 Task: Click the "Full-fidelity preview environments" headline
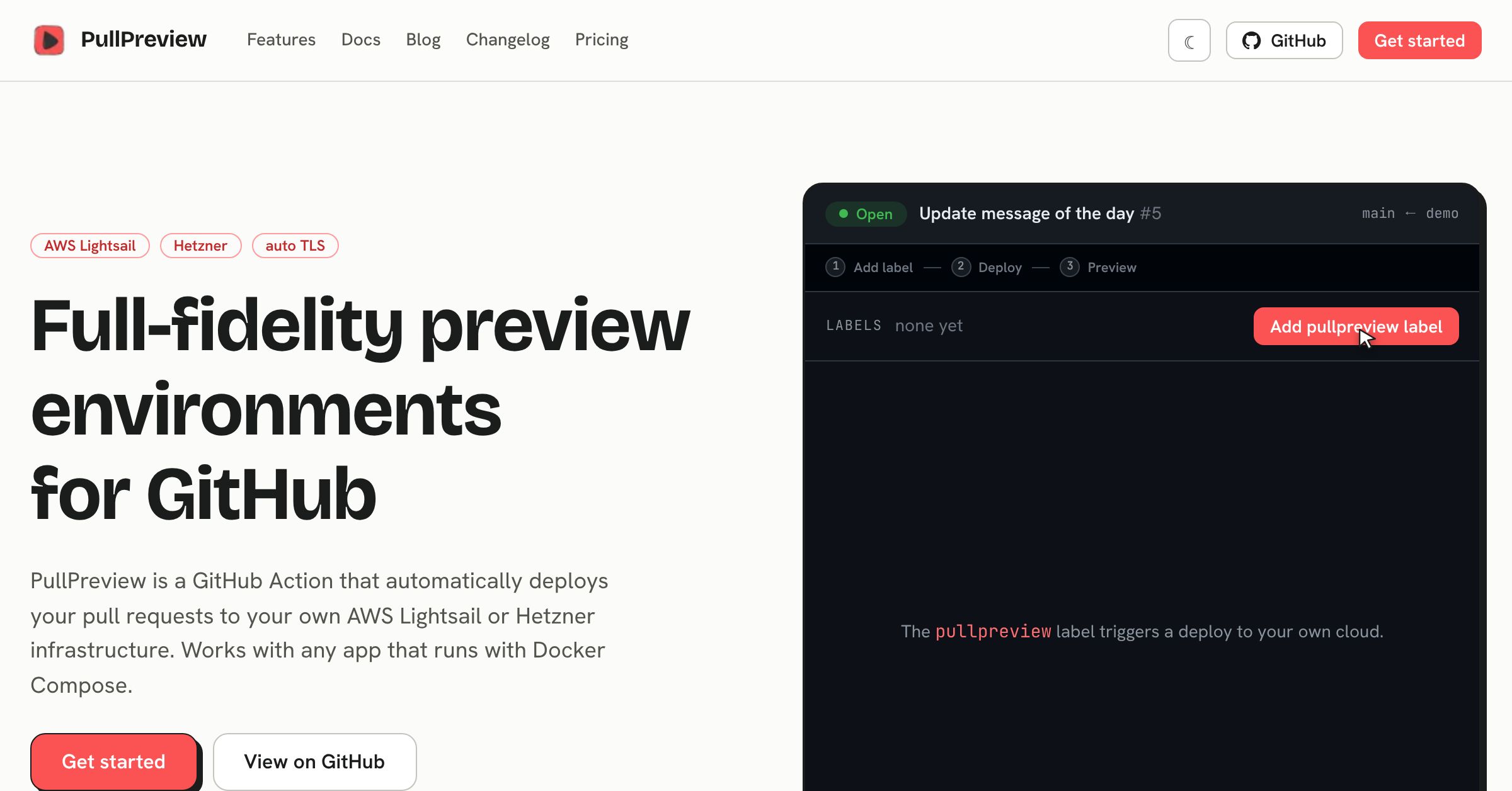pos(360,367)
